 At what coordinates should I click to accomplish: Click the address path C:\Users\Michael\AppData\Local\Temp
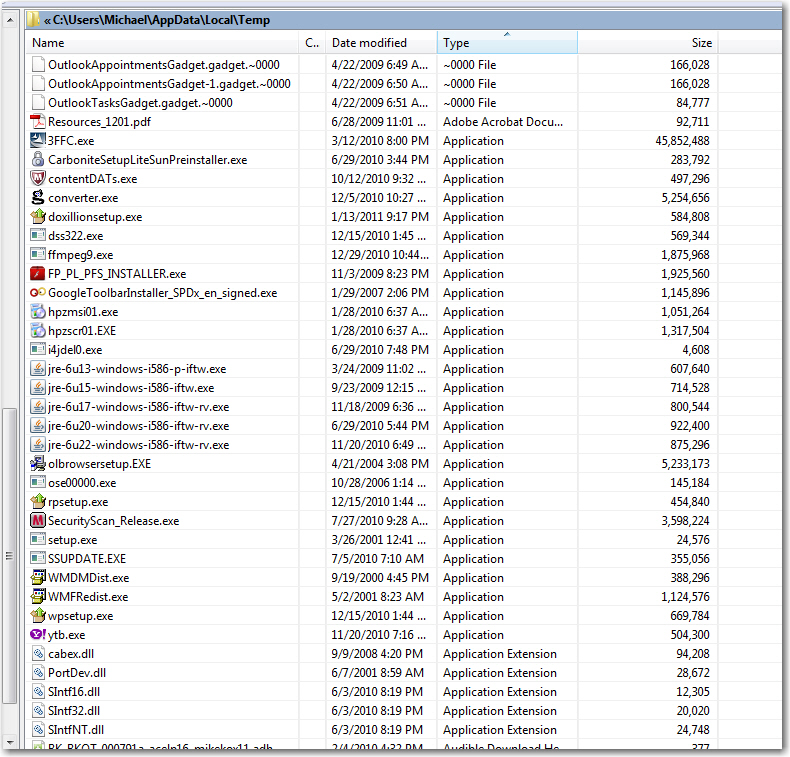161,20
